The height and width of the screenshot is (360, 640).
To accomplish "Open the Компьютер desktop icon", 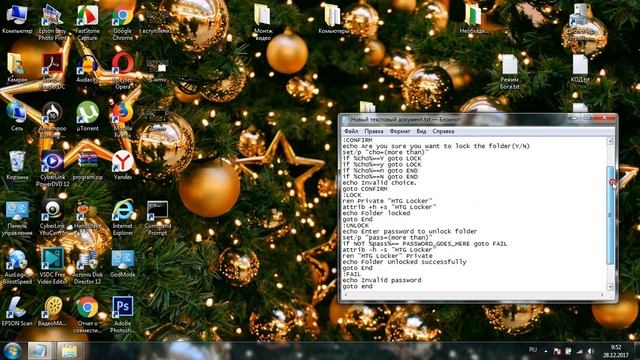I will [17, 19].
